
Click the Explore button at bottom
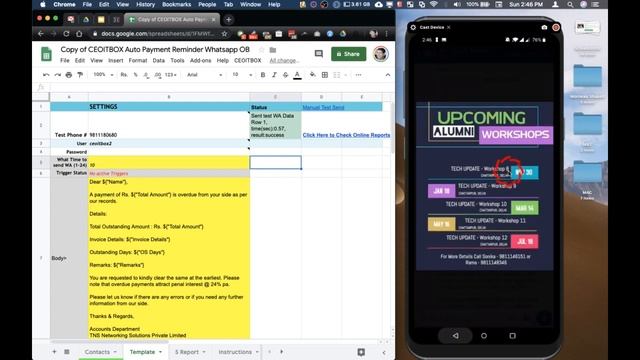click(x=361, y=352)
